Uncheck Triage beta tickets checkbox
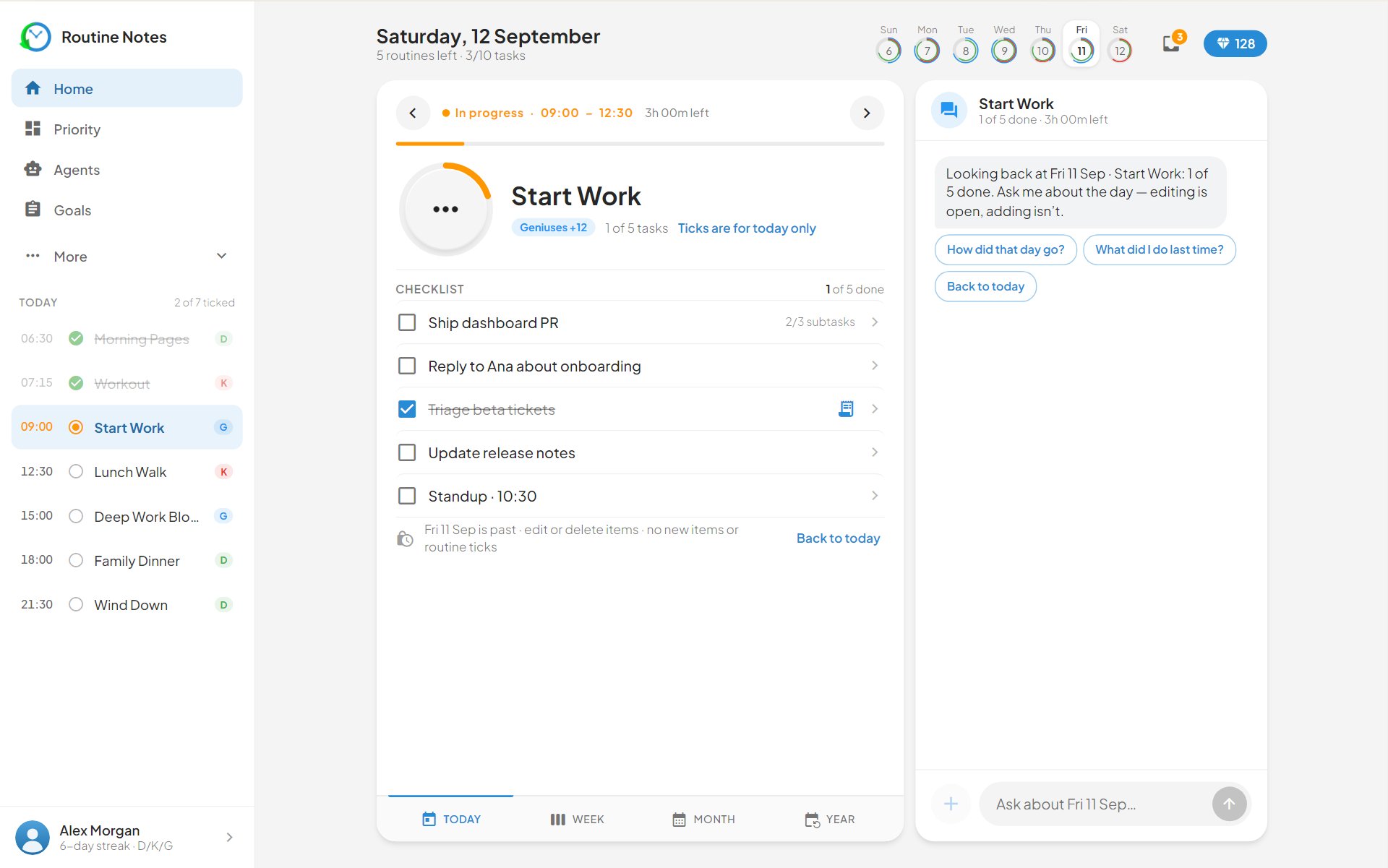The image size is (1388, 868). pyautogui.click(x=407, y=409)
